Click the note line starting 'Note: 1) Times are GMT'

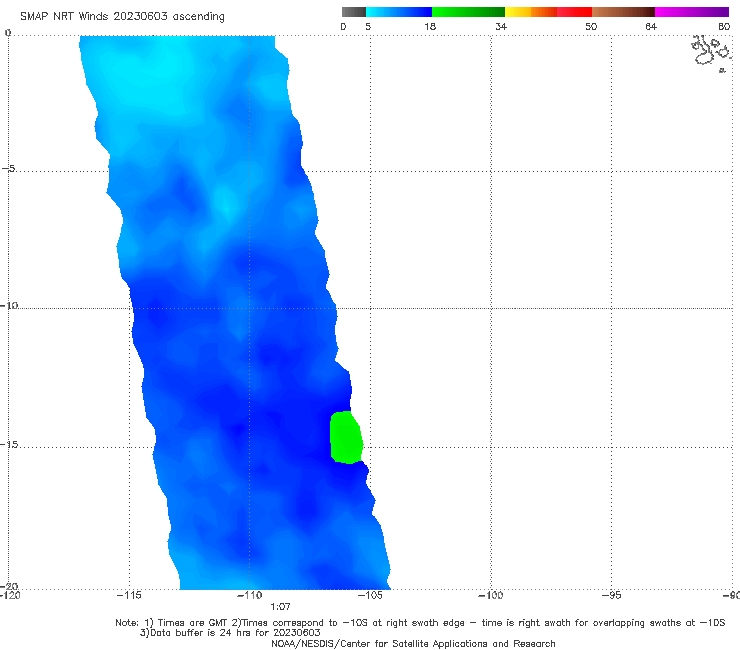coord(420,623)
